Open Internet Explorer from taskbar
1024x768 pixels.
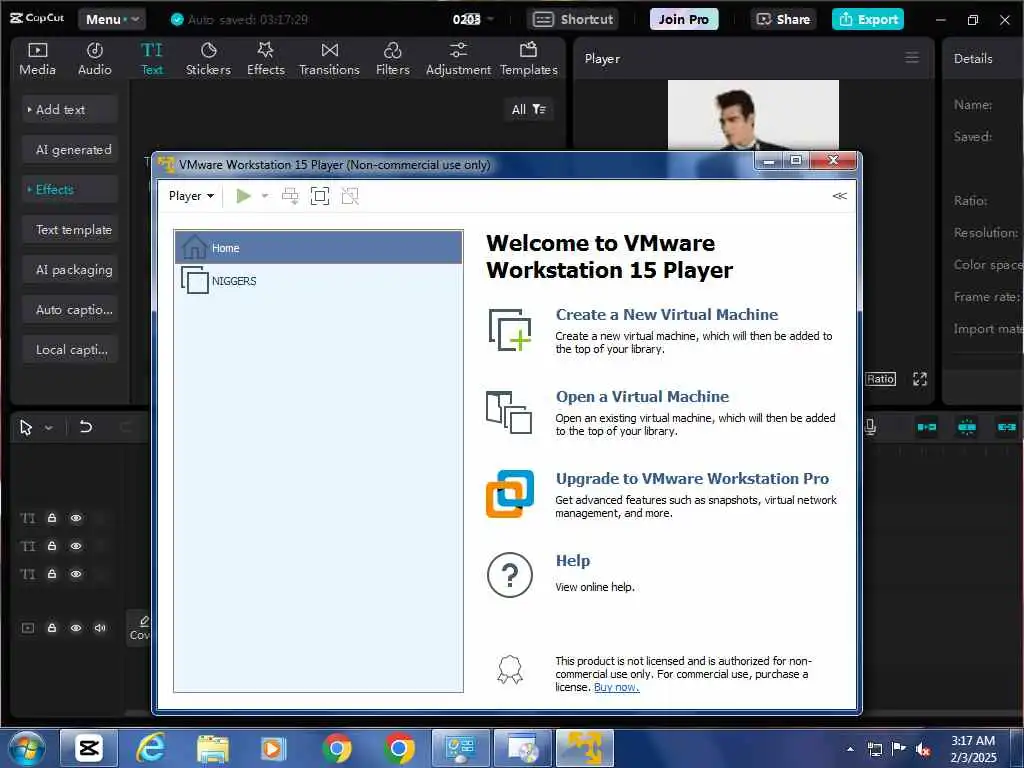pos(150,748)
